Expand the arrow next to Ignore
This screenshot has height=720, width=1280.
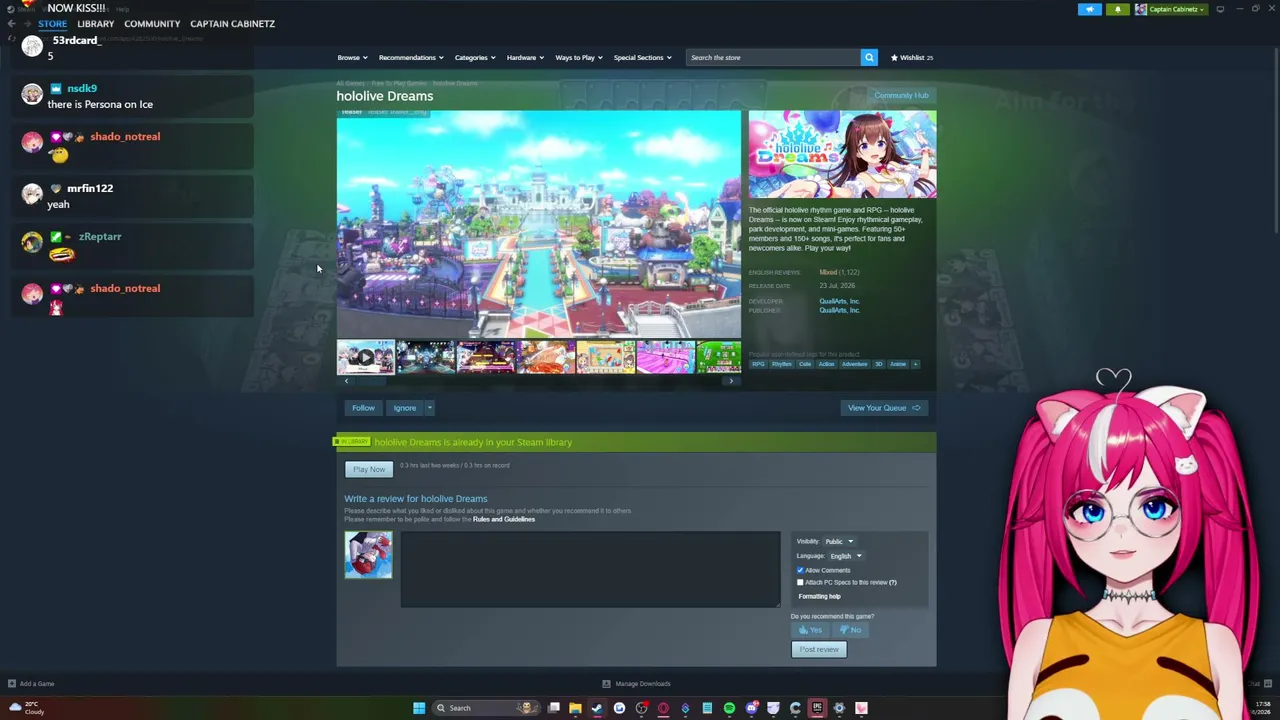[429, 408]
